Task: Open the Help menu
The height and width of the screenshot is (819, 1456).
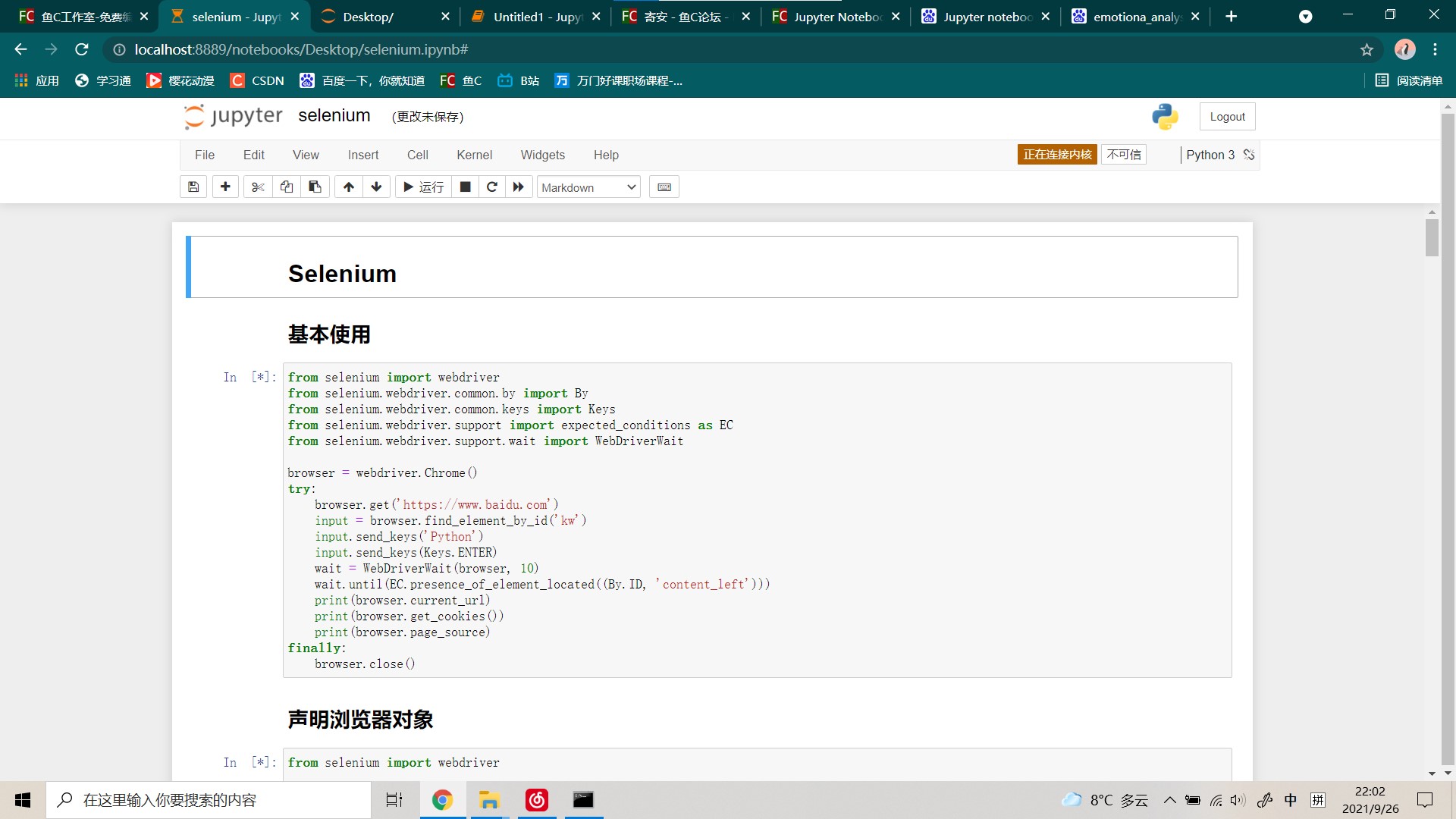Action: [x=606, y=155]
